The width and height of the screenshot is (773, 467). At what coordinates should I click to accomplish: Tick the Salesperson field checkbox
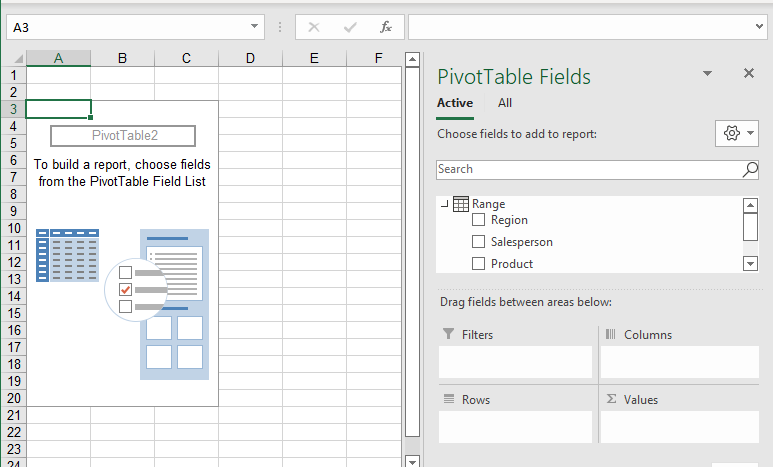click(x=479, y=242)
